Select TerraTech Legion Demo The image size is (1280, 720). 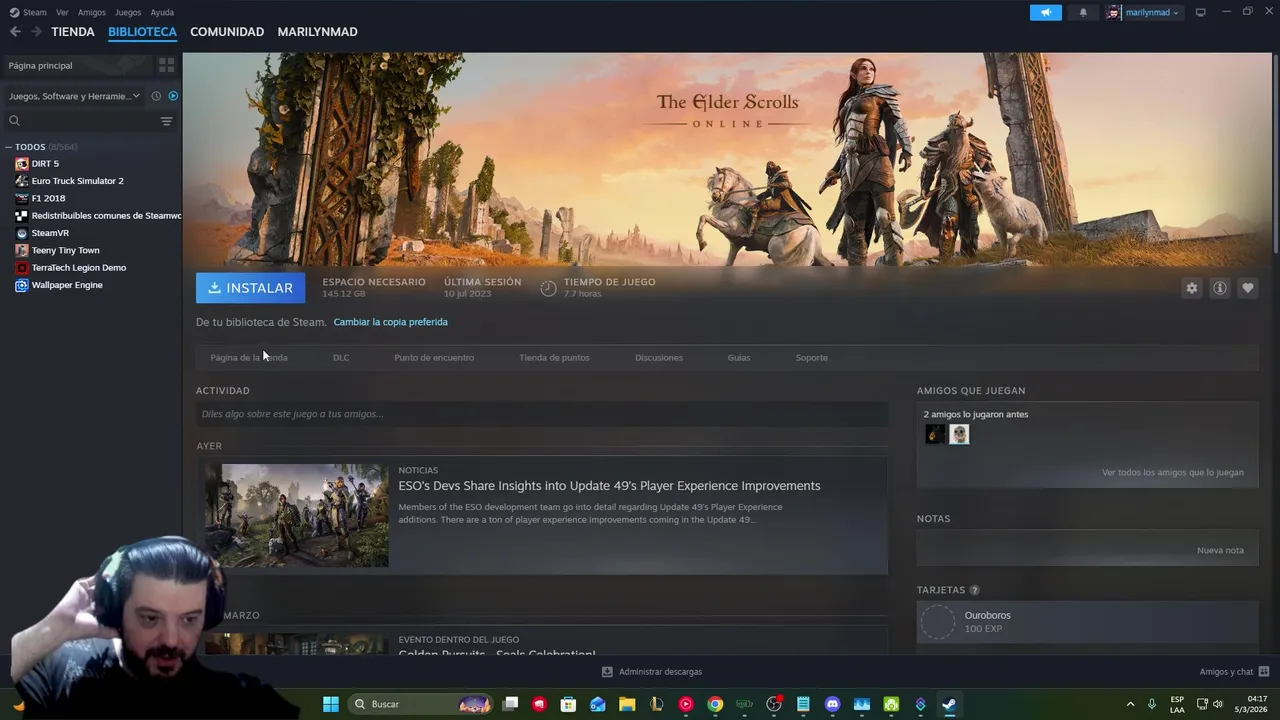(78, 268)
